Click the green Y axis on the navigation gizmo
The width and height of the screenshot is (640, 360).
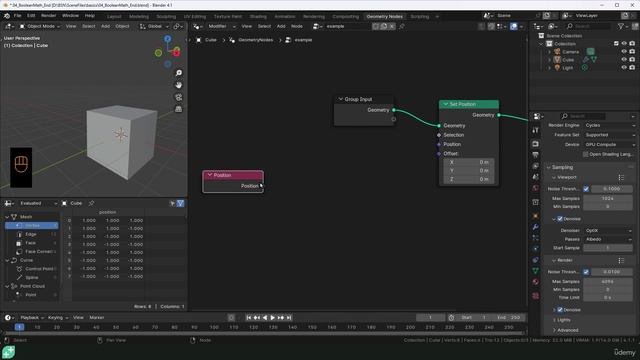(158, 53)
